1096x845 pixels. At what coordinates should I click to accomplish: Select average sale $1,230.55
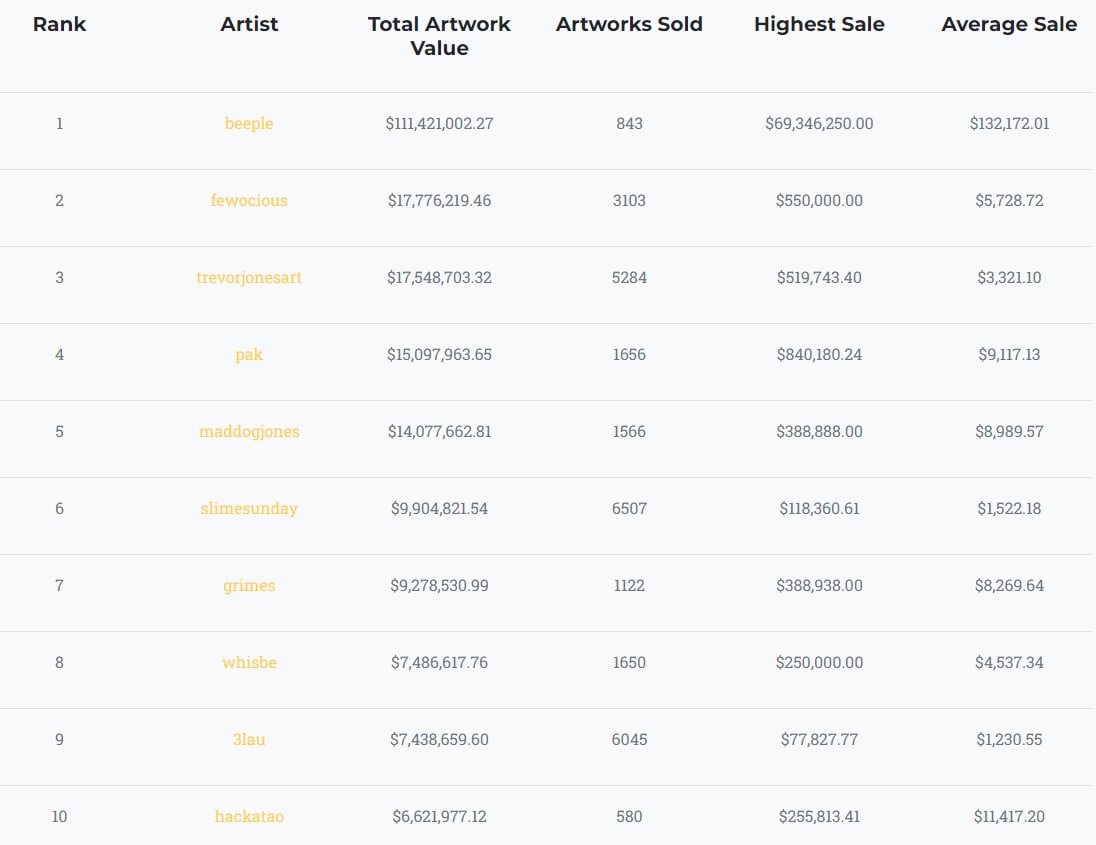click(x=1009, y=739)
